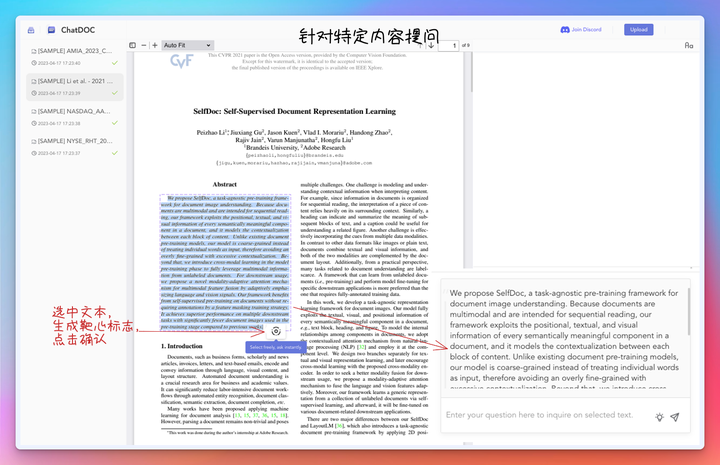Click the question input about selected text
The width and height of the screenshot is (720, 465).
(540, 415)
